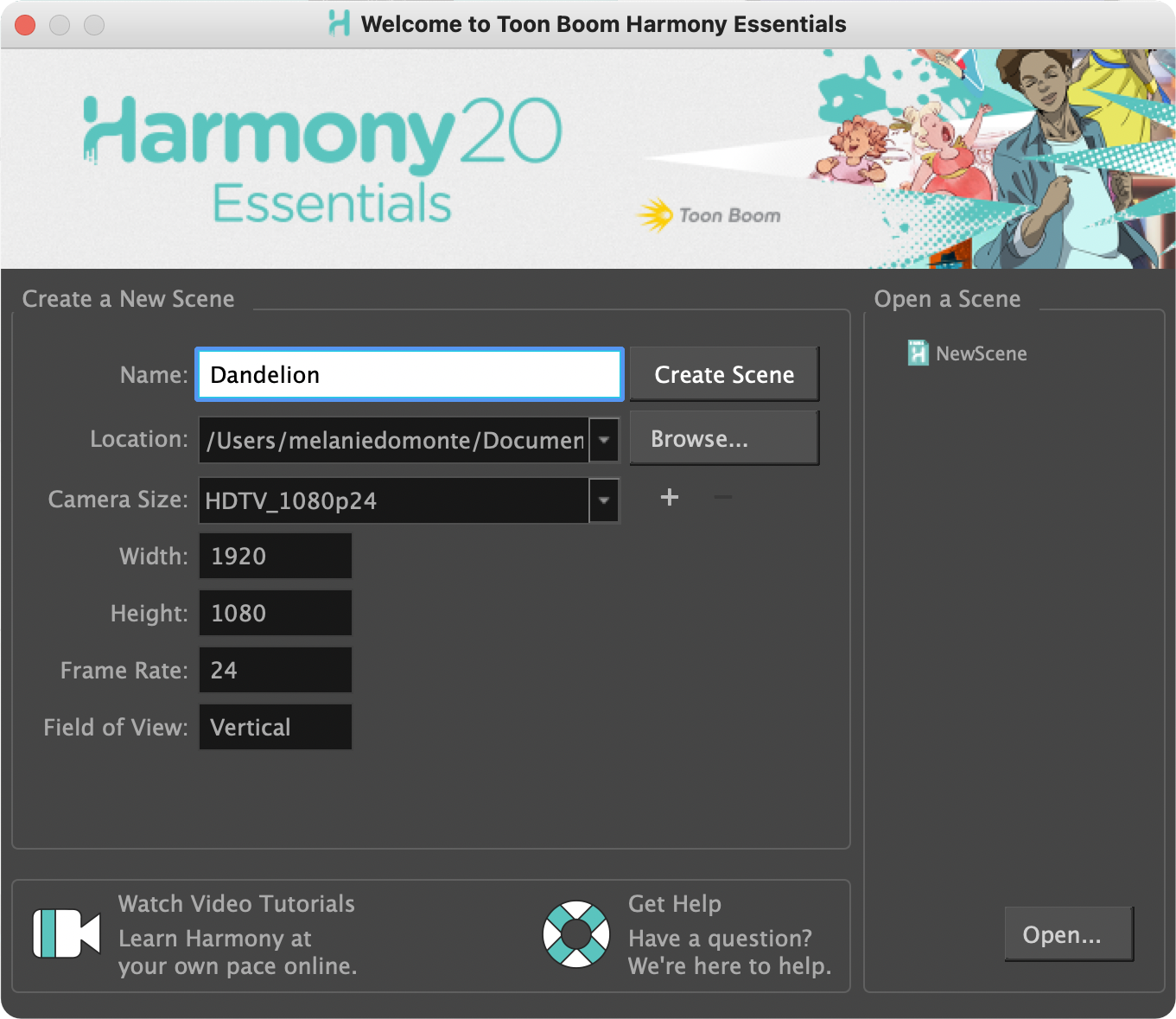Browse for a scene location
The height and width of the screenshot is (1019, 1176).
pyautogui.click(x=724, y=438)
